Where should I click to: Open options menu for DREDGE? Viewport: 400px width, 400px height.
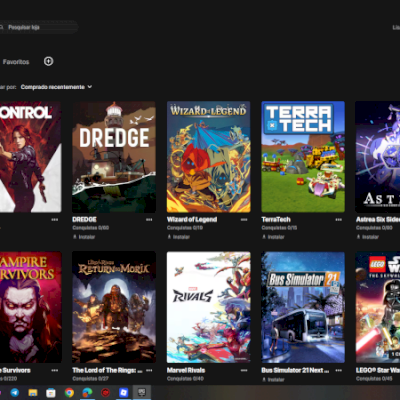(x=149, y=220)
